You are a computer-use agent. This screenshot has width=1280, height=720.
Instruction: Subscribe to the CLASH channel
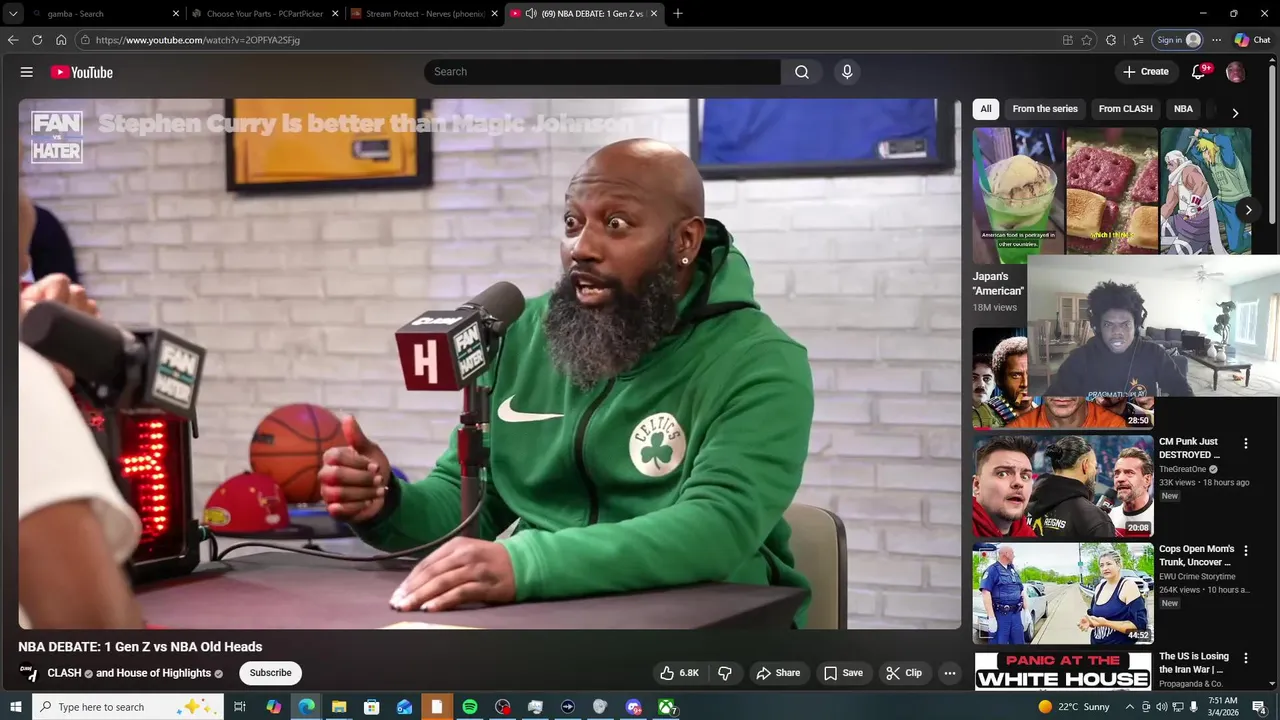270,673
